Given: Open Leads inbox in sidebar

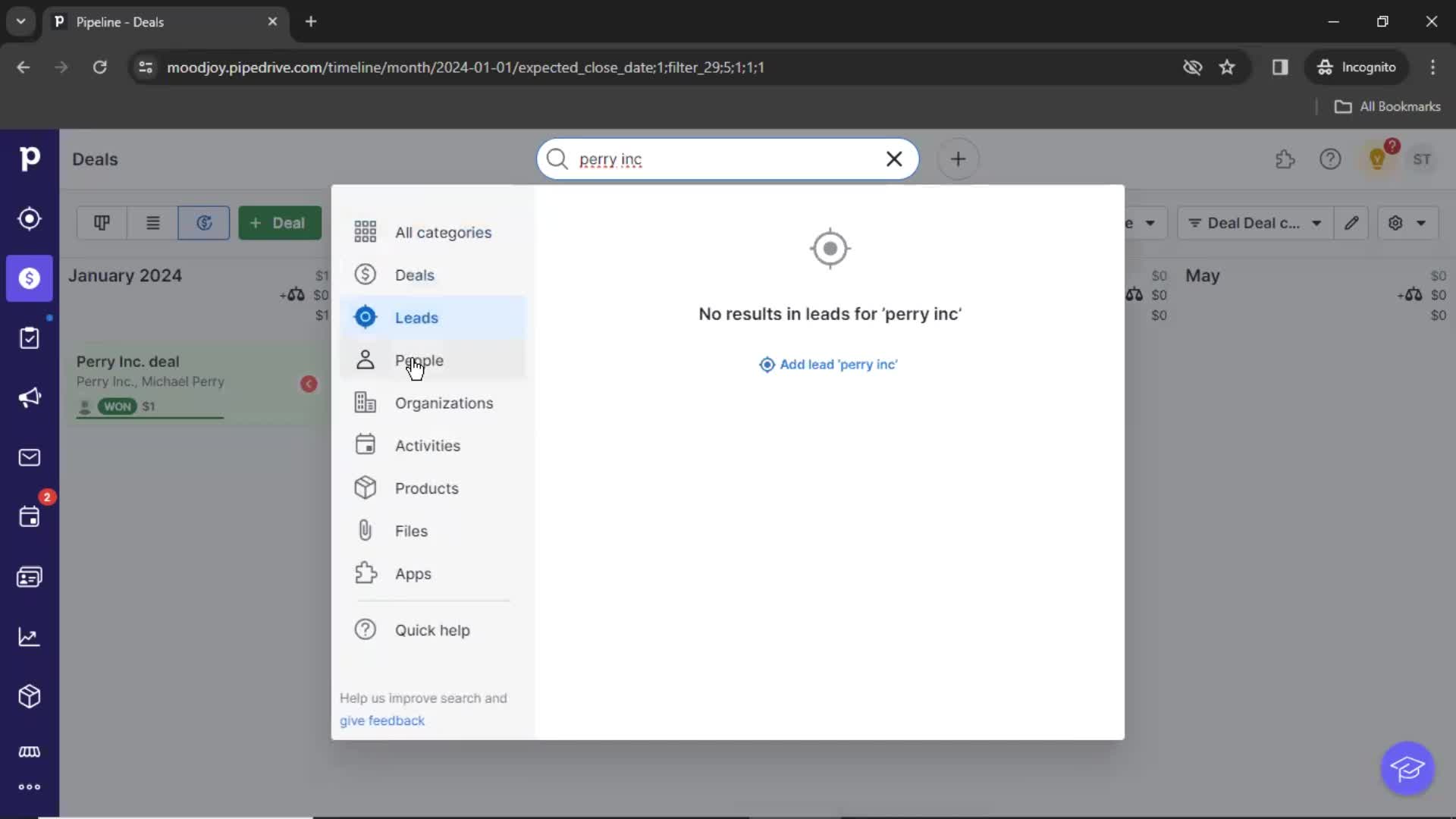Looking at the screenshot, I should coord(30,219).
